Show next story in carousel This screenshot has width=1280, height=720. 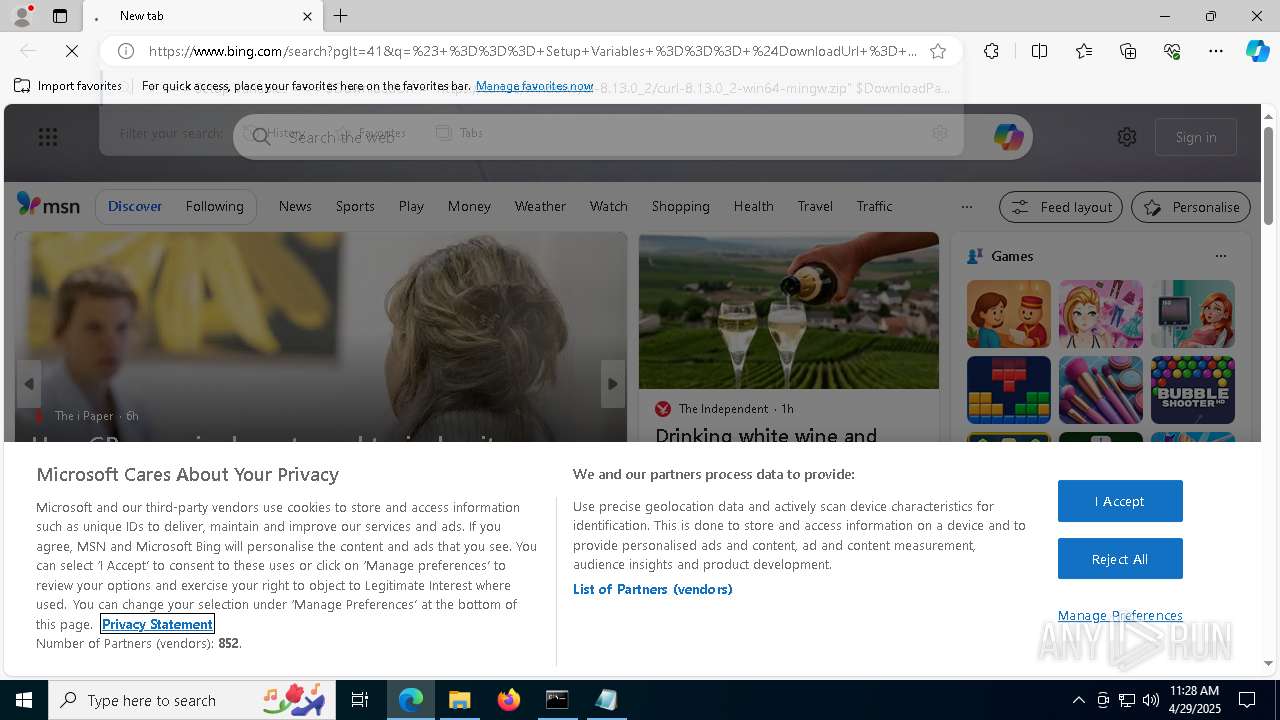[x=613, y=384]
